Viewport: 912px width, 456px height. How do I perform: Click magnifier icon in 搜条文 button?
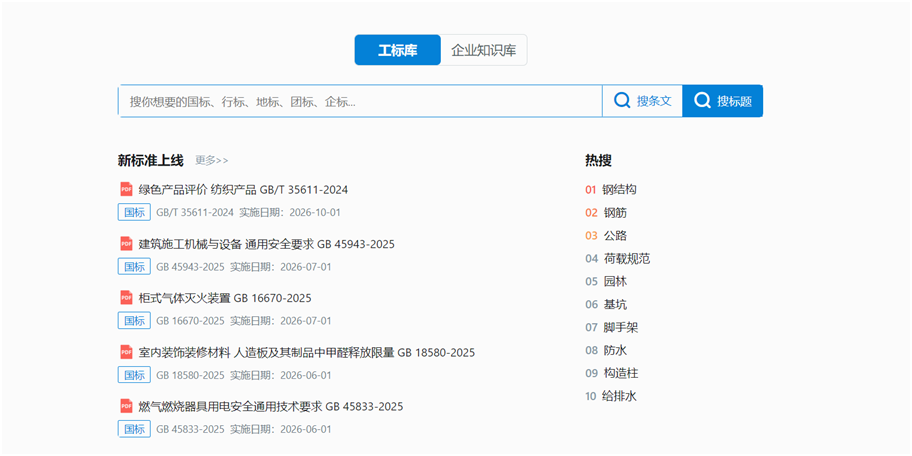(622, 101)
